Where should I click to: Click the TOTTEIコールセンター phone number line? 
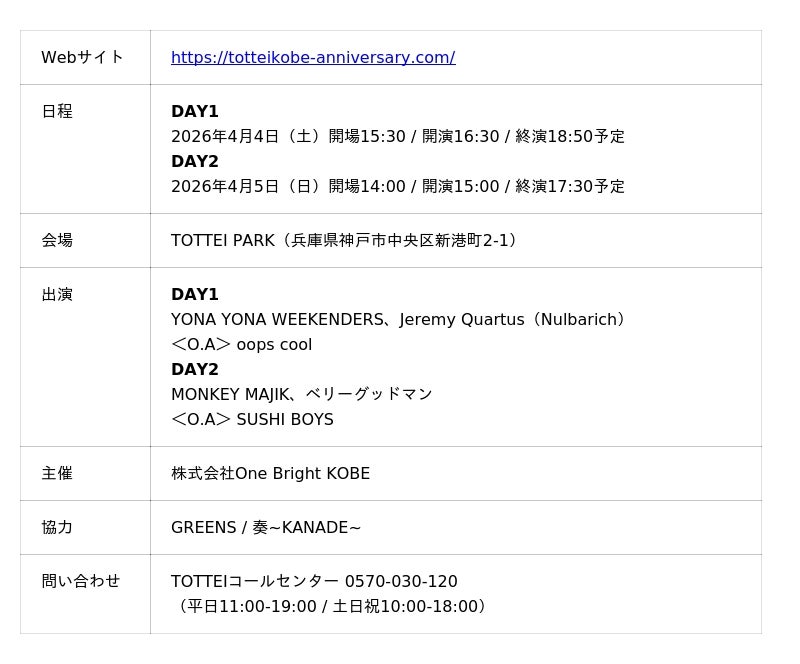coord(314,582)
